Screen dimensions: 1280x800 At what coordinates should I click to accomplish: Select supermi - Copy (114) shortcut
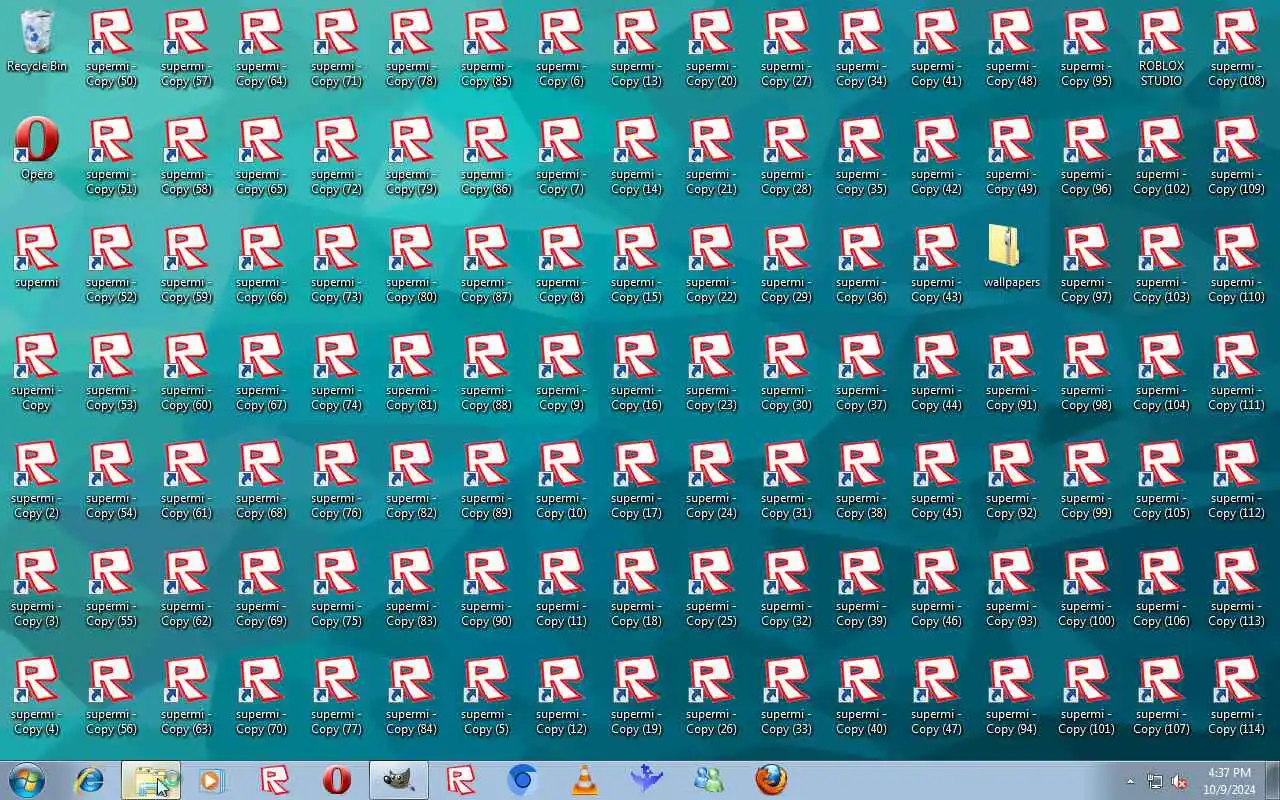(x=1237, y=696)
